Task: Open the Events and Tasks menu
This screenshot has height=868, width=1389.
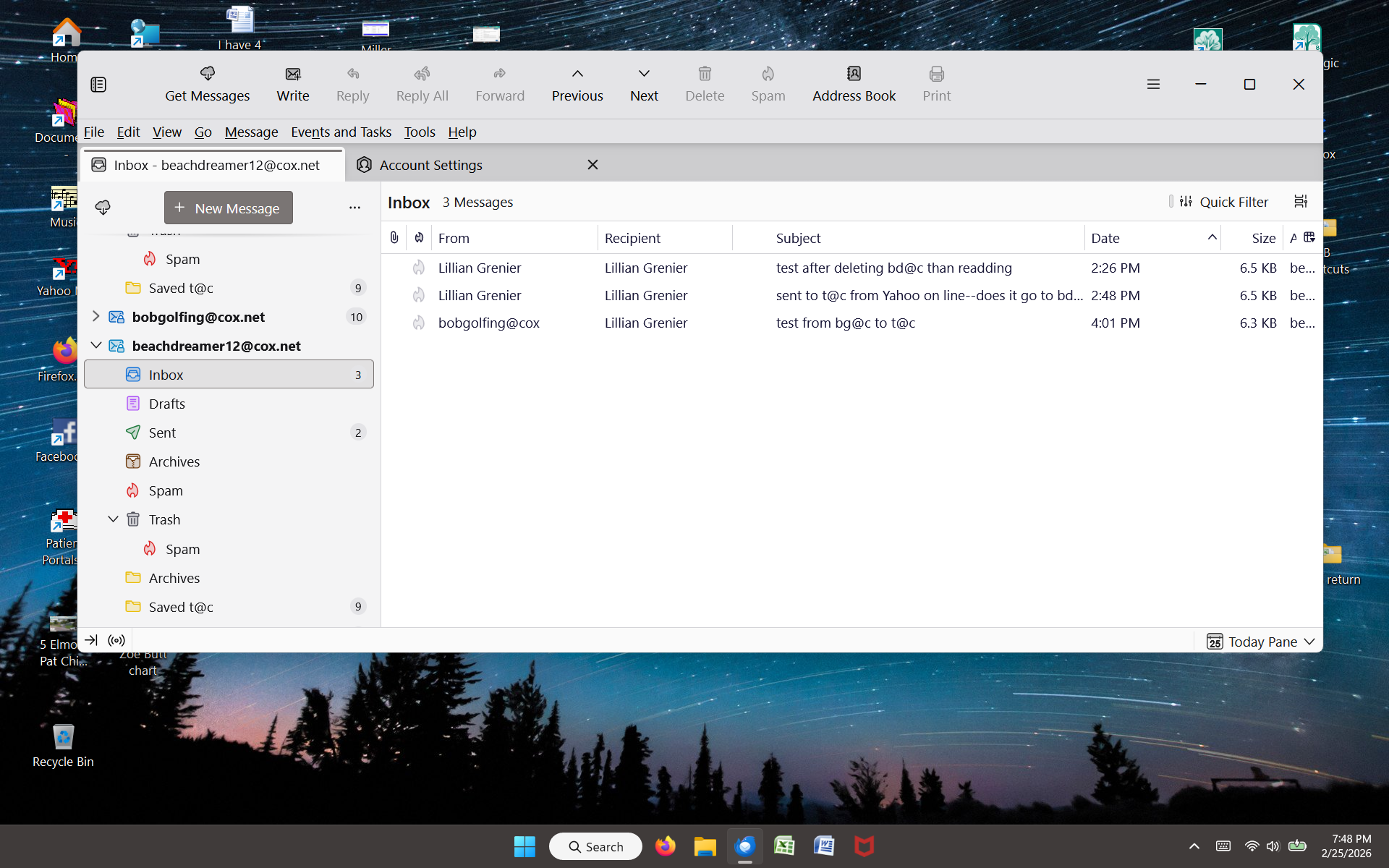Action: pyautogui.click(x=341, y=132)
